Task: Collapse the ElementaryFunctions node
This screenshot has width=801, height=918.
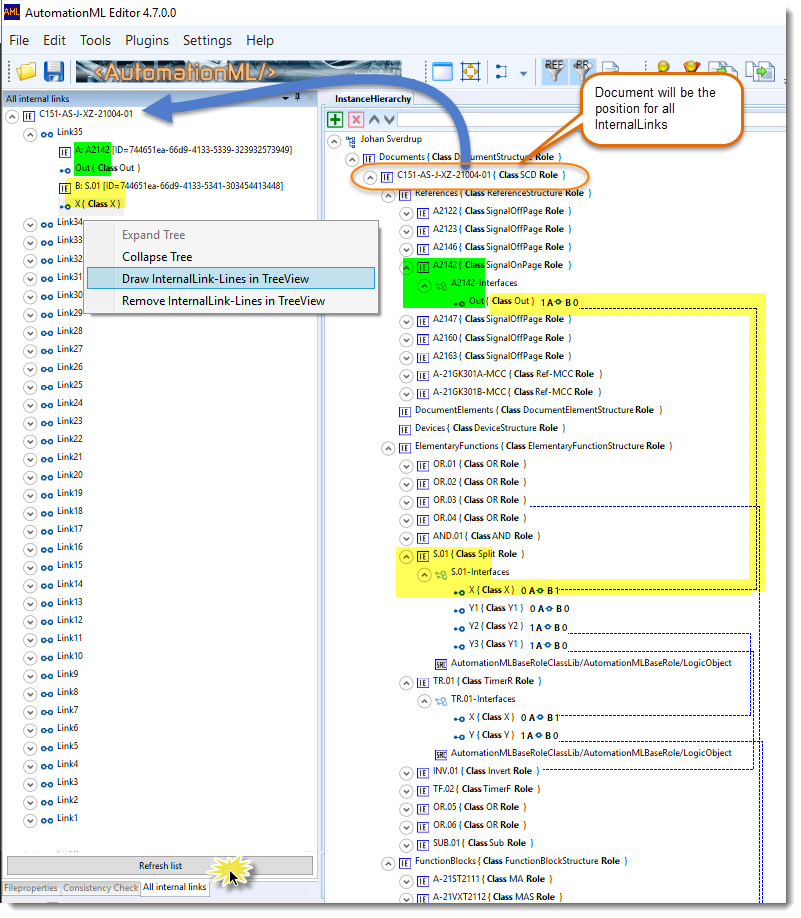Action: coord(388,448)
